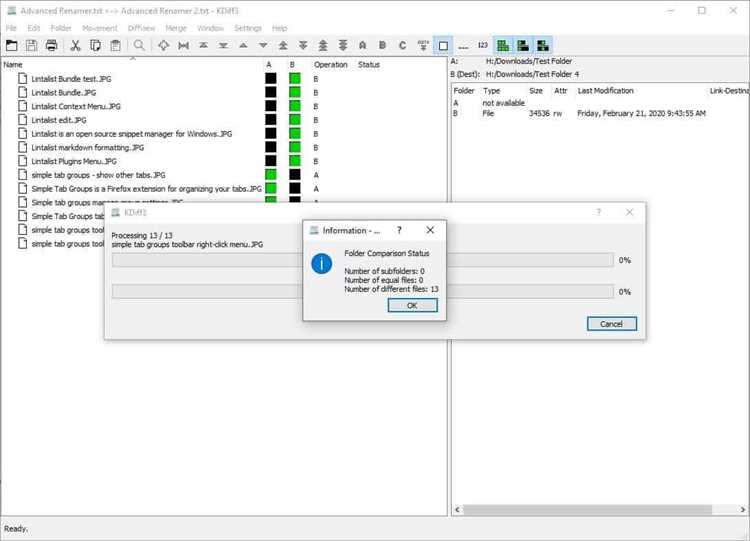Click the Next delta down-arrow icon
This screenshot has width=750, height=541.
click(264, 45)
